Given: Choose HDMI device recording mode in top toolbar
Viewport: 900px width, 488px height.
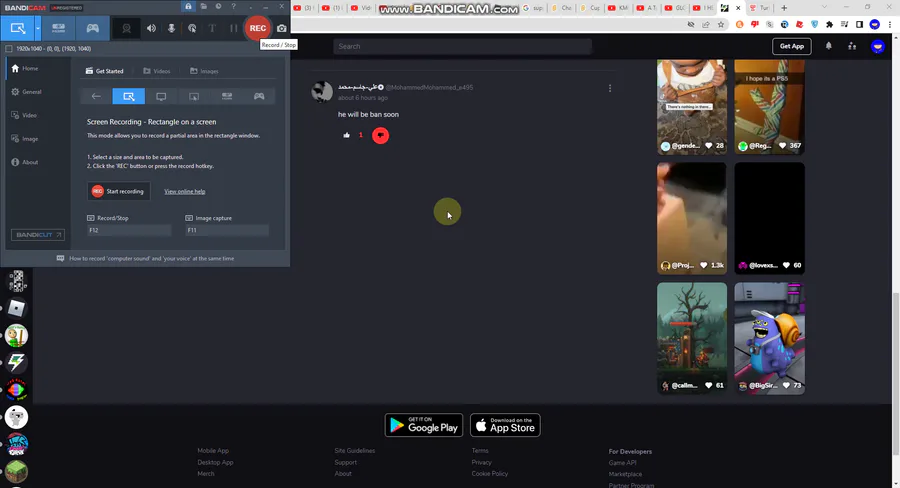Looking at the screenshot, I should (59, 28).
